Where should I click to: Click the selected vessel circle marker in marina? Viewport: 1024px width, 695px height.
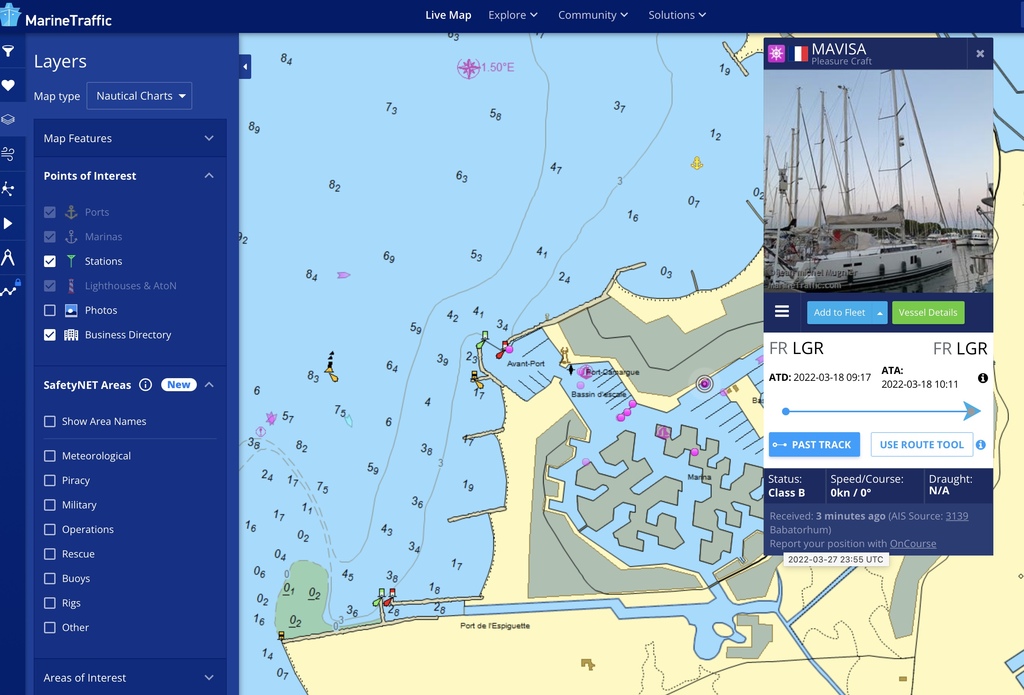click(x=704, y=384)
